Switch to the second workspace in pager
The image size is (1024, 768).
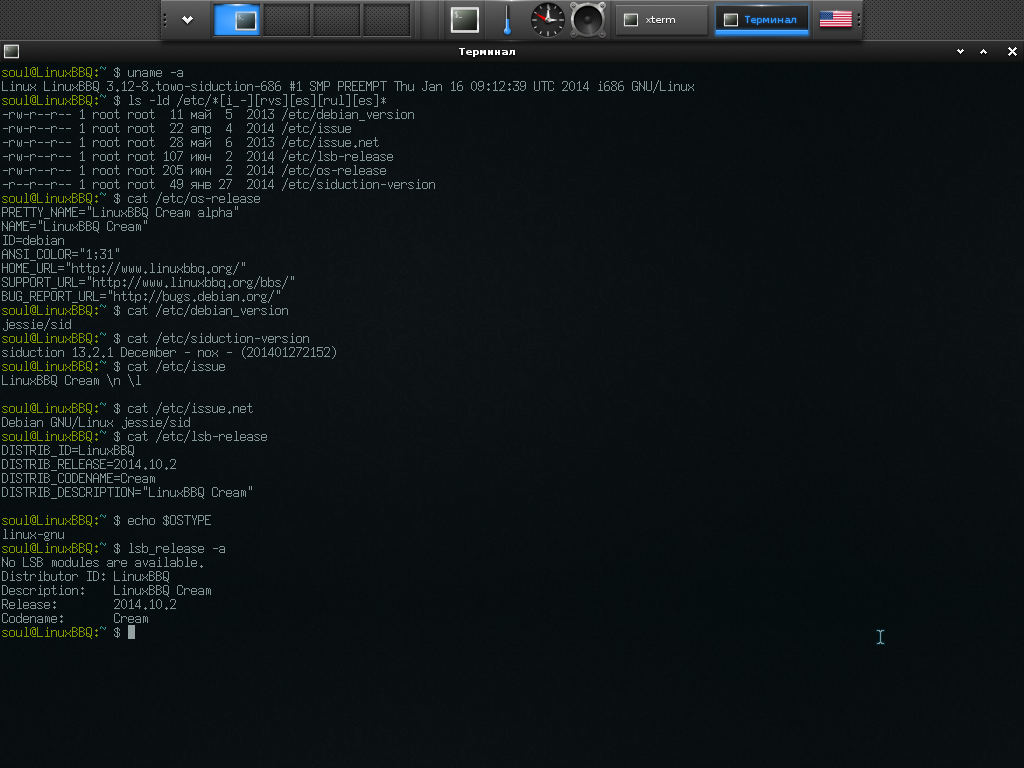point(287,20)
